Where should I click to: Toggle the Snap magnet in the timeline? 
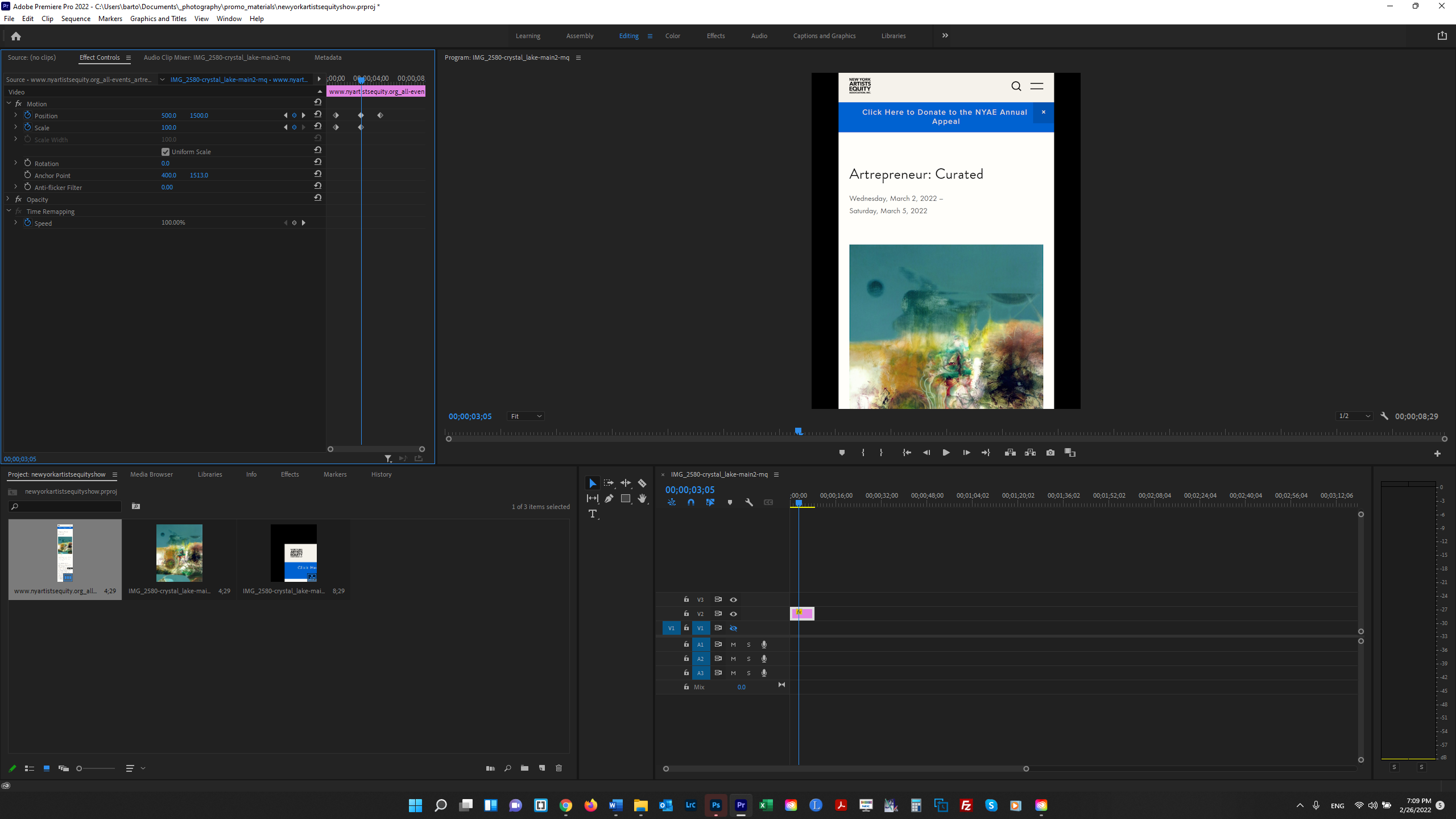691,502
